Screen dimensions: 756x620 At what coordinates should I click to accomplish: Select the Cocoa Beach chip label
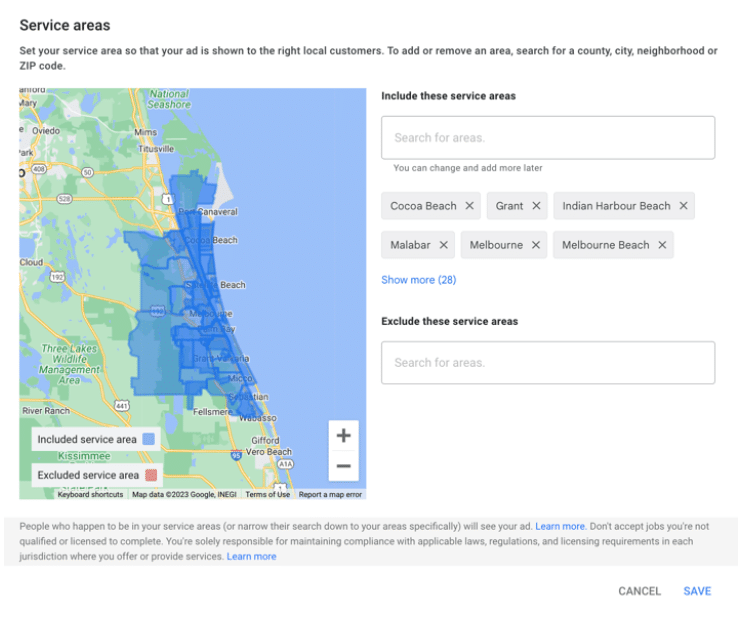coord(423,206)
